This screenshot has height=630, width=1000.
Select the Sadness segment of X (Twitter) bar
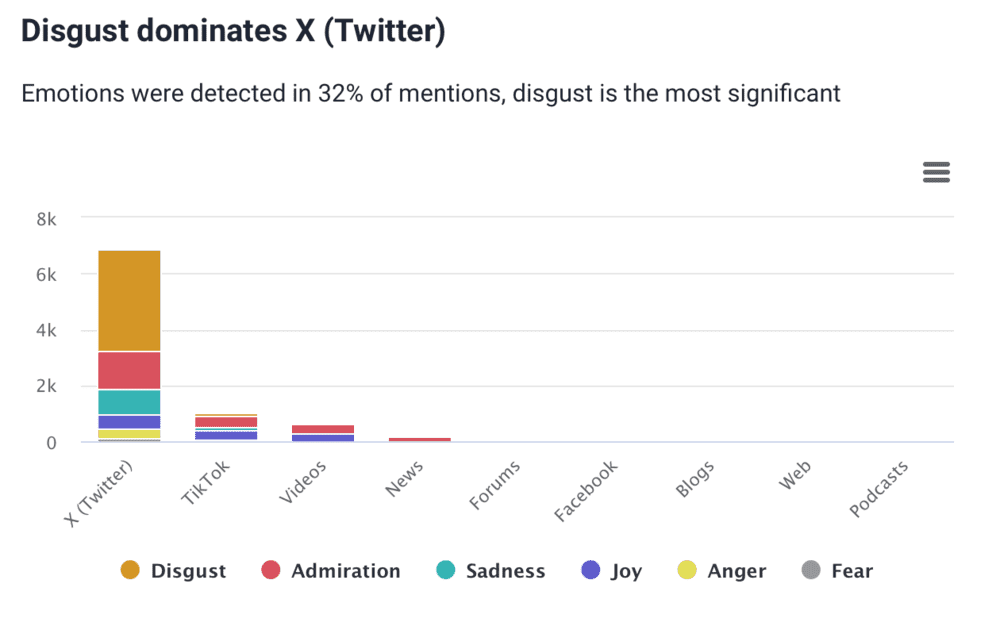129,402
